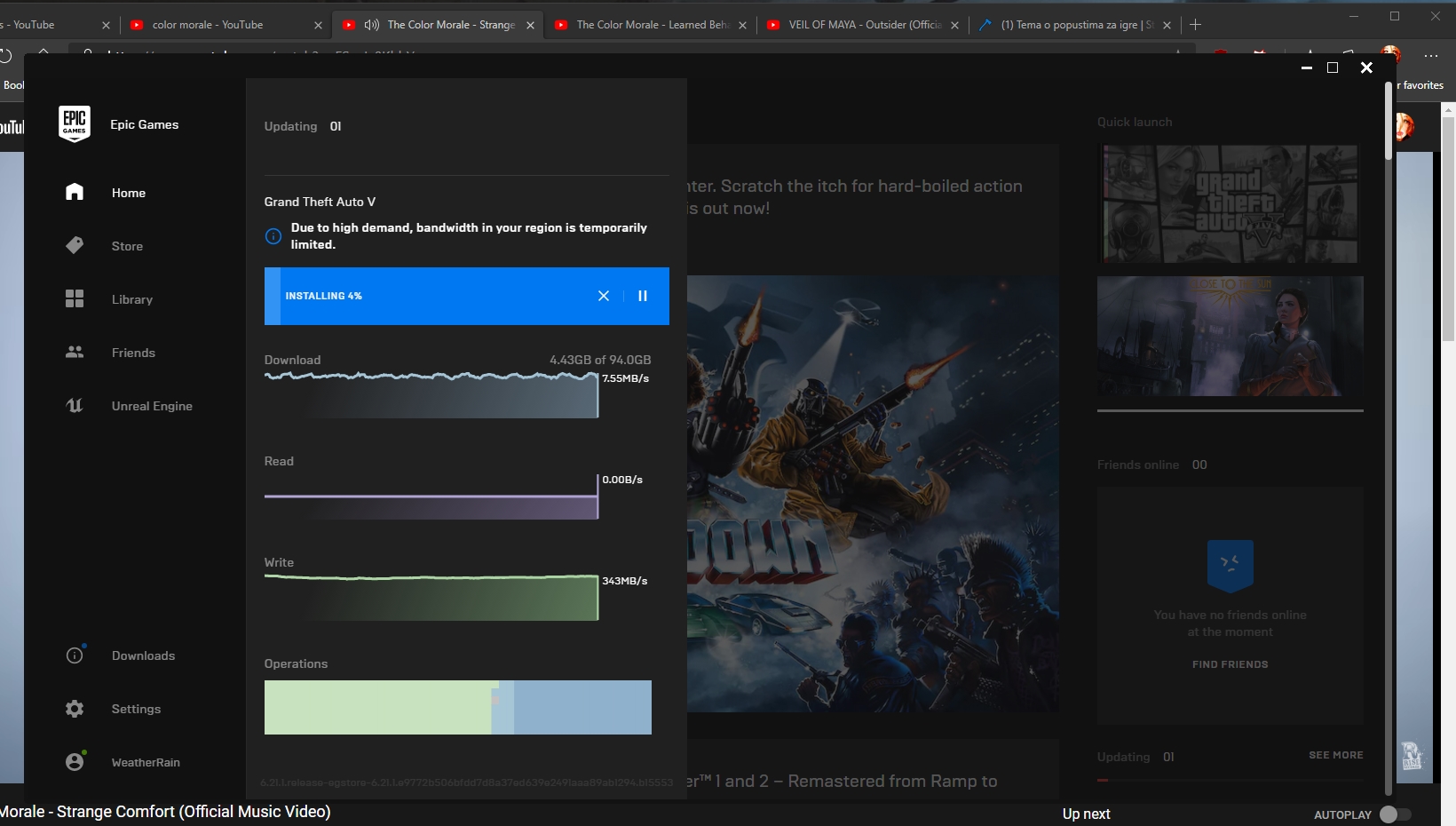Open the Store tag icon
The height and width of the screenshot is (826, 1456).
click(75, 245)
